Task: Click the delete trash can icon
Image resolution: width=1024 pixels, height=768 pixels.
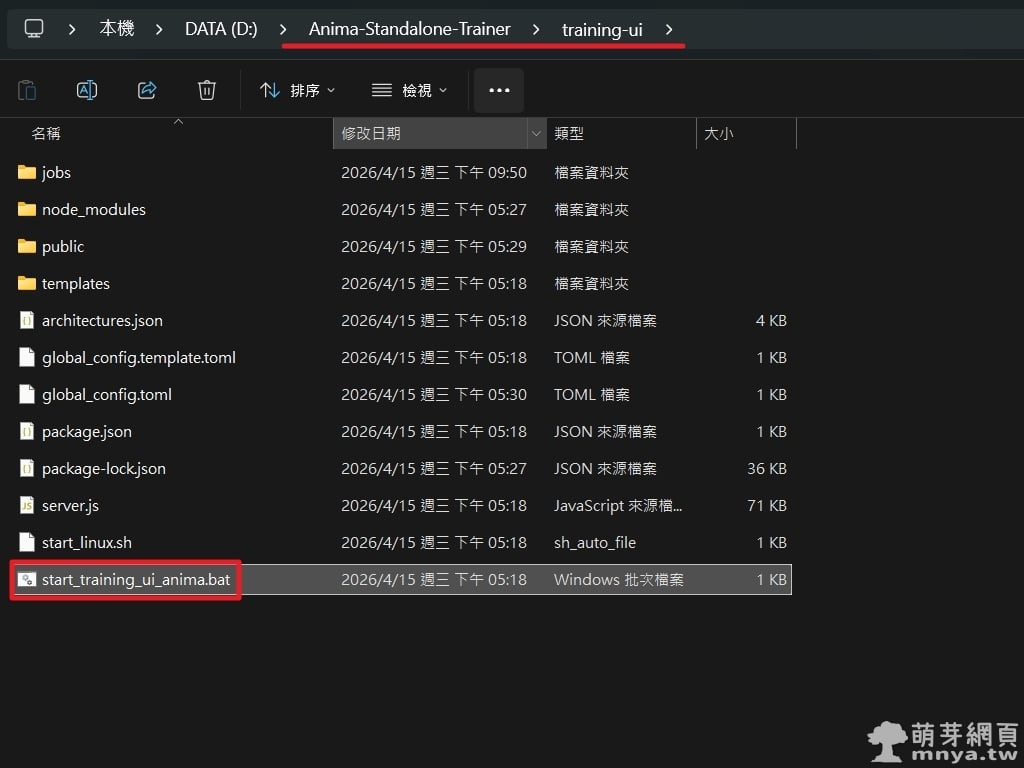Action: [207, 90]
